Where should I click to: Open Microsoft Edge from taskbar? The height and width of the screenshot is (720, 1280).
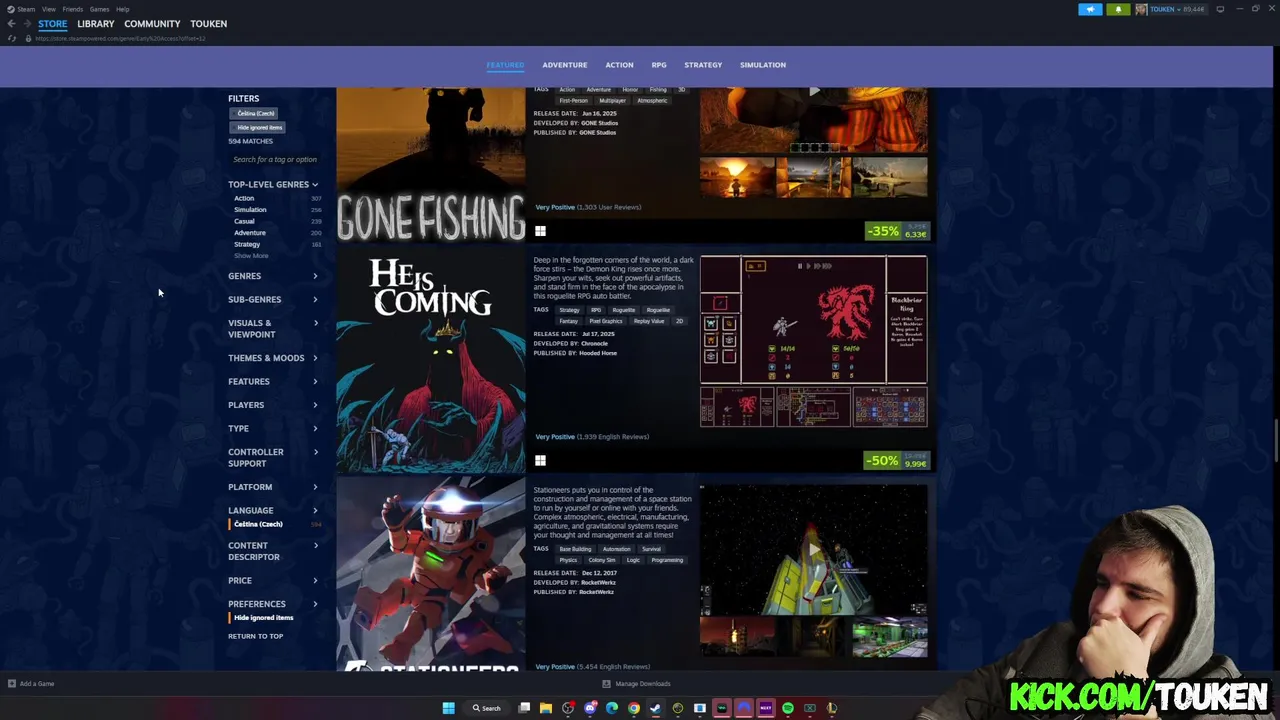612,708
